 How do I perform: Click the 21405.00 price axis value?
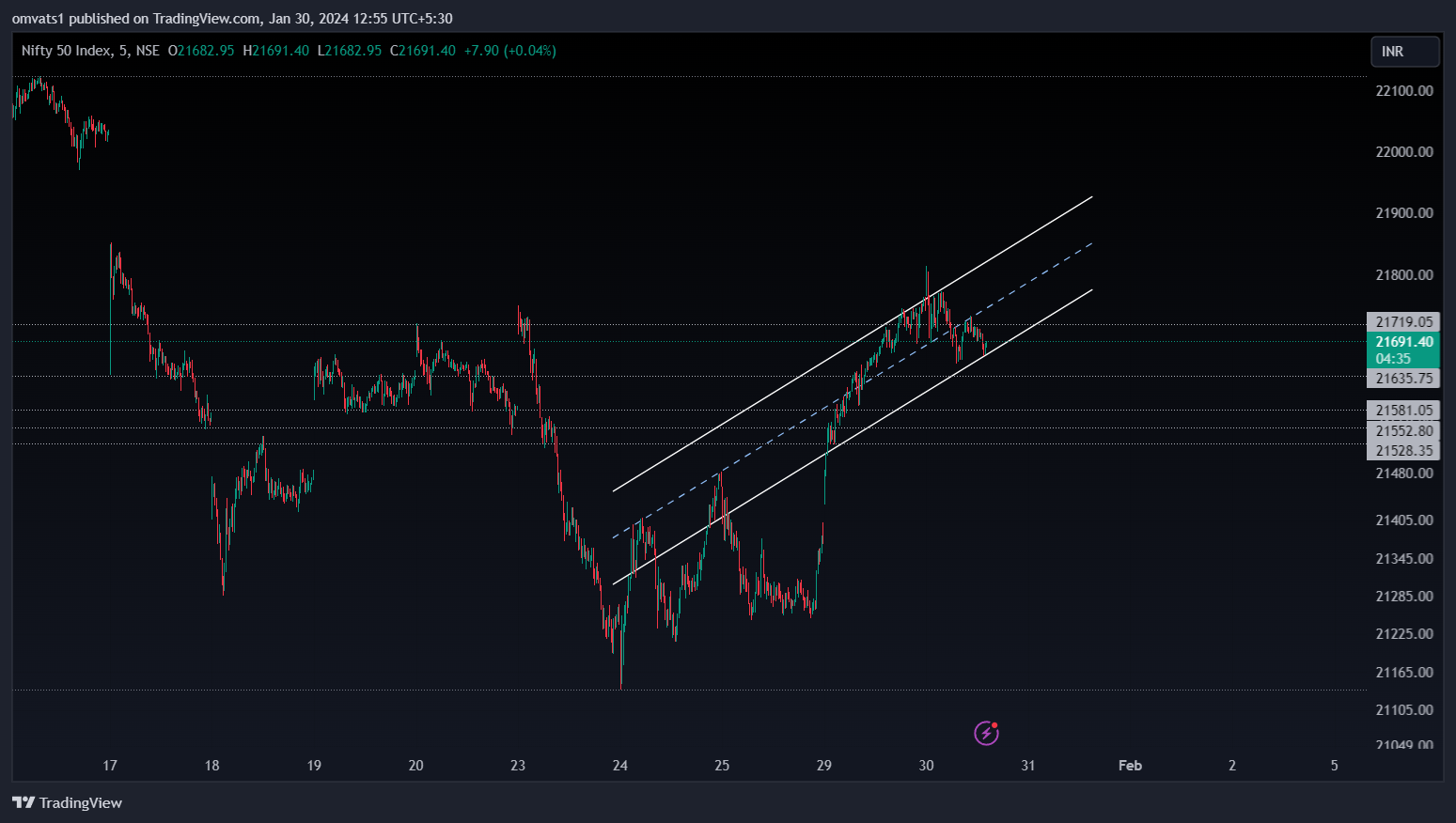click(1404, 520)
